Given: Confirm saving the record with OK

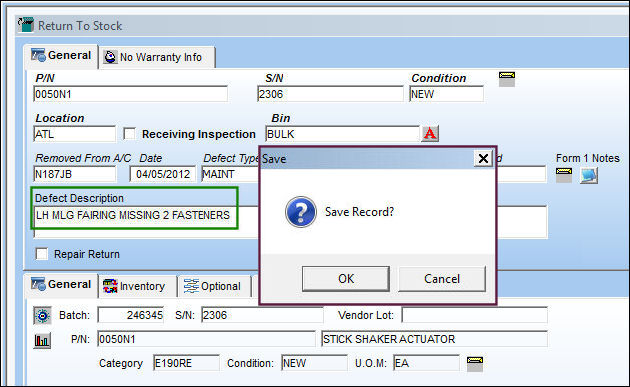Looking at the screenshot, I should pos(346,278).
